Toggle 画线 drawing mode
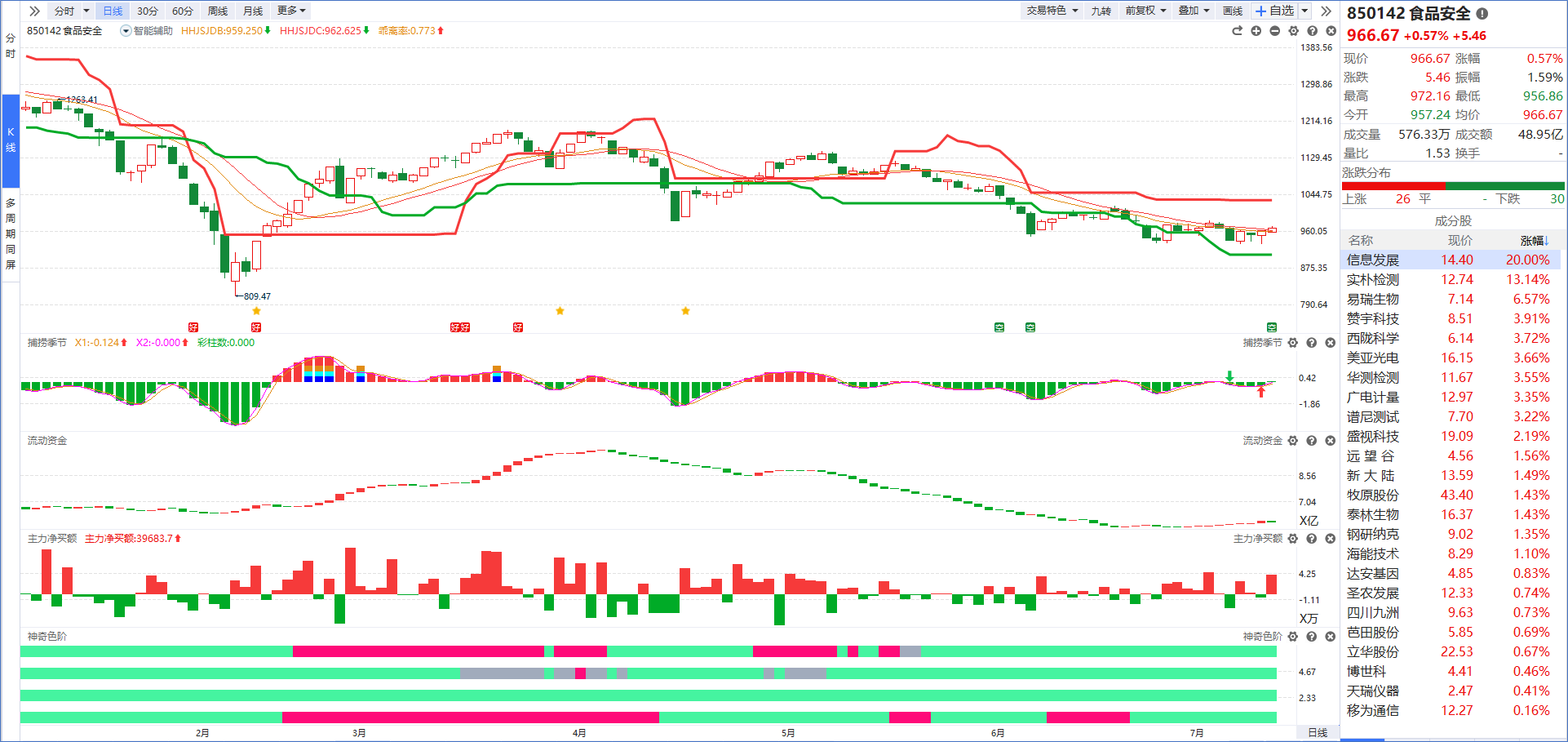This screenshot has width=1568, height=742. [x=1233, y=11]
